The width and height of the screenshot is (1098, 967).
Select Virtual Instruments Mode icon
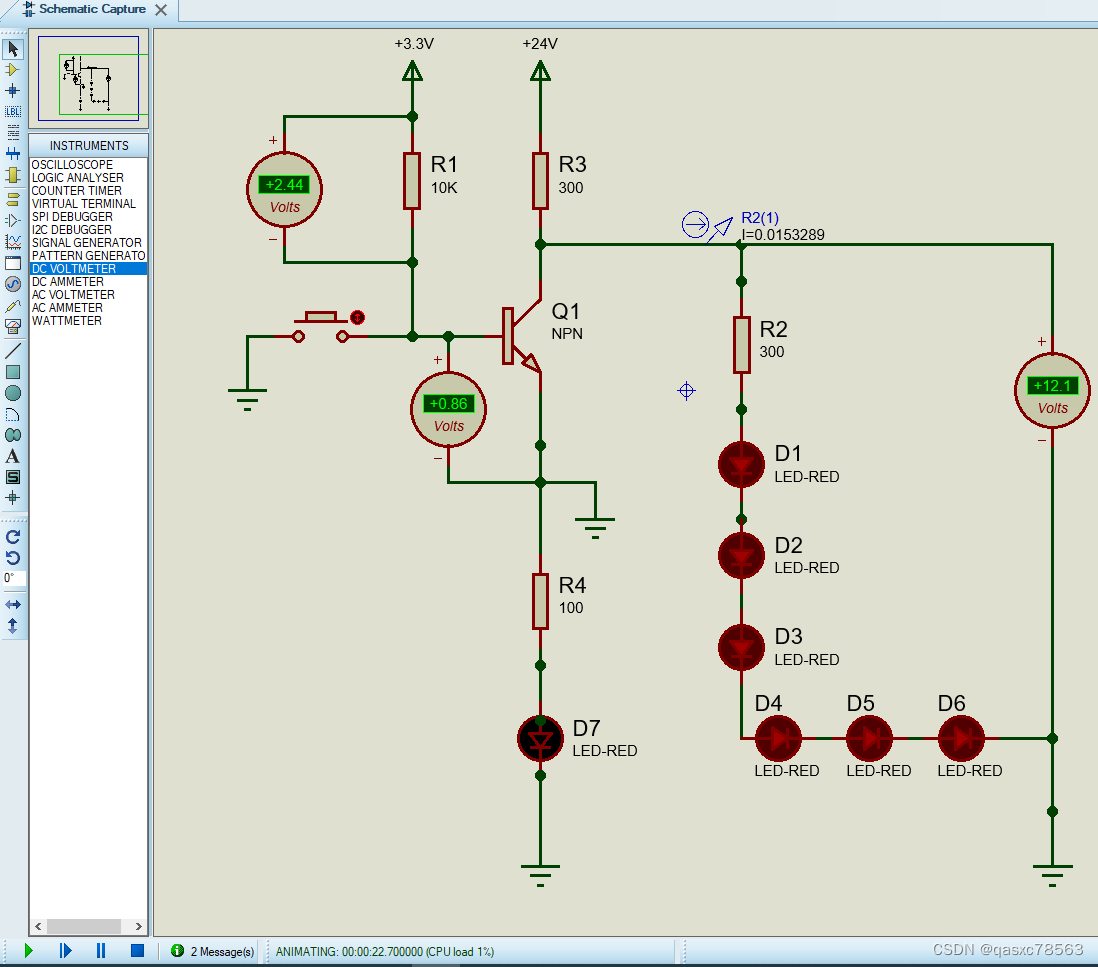pyautogui.click(x=13, y=326)
